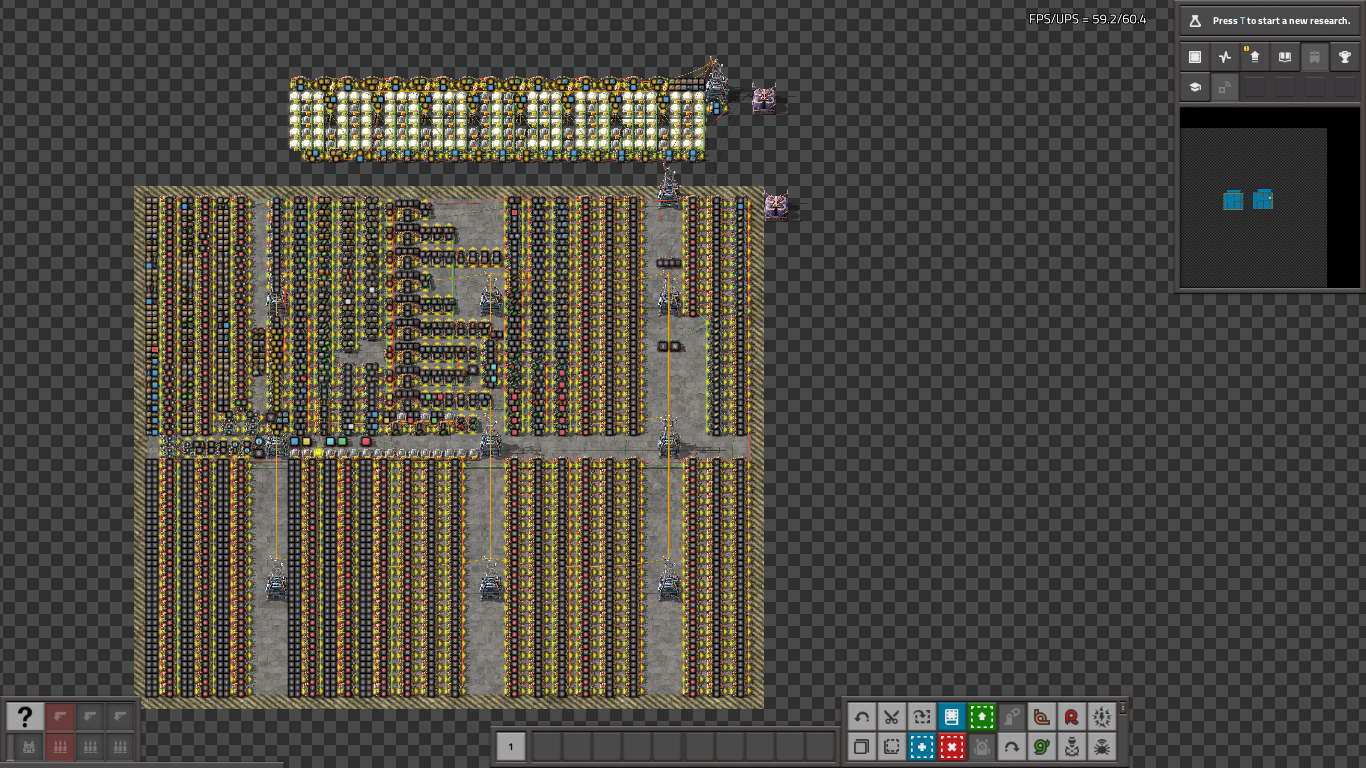This screenshot has height=768, width=1366.
Task: Open the Factoriopedia open-book icon
Action: click(1285, 57)
